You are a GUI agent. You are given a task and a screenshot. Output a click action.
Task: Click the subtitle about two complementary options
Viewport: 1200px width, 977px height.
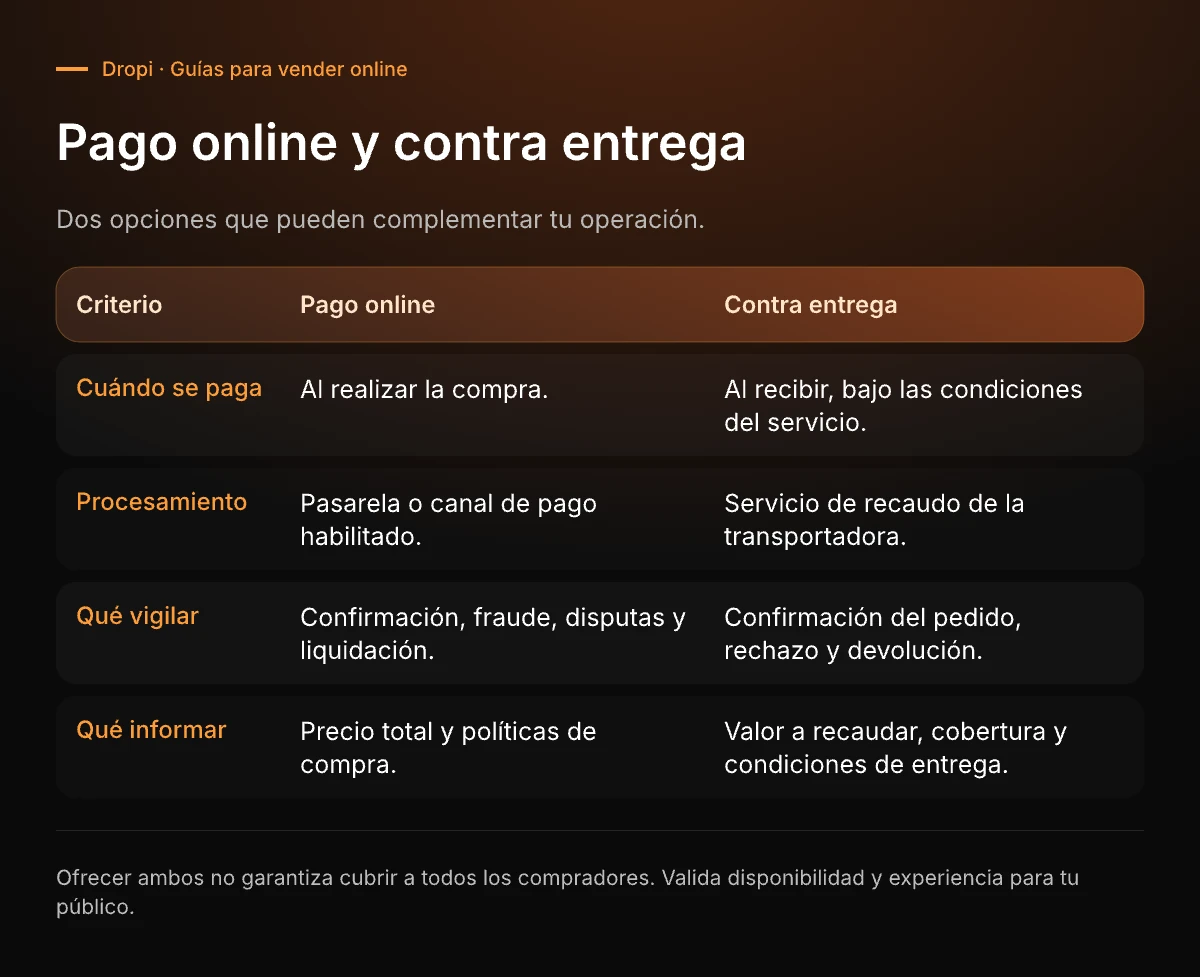click(x=380, y=220)
